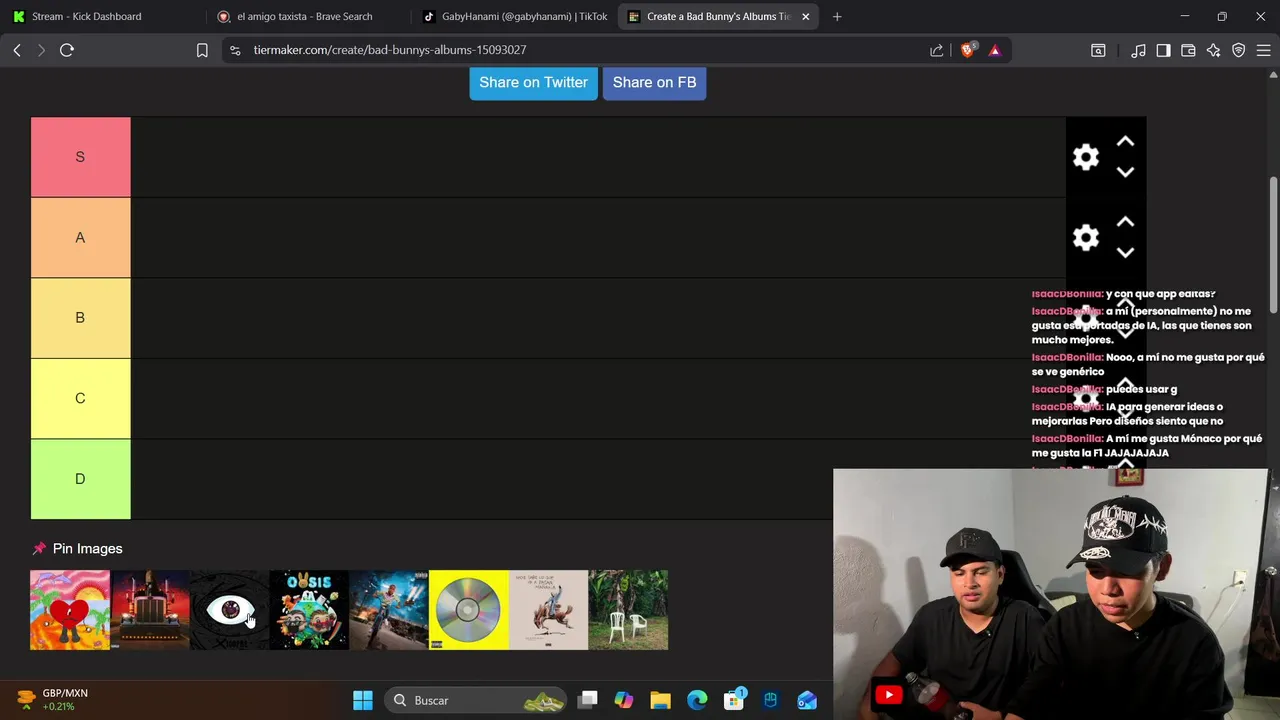The width and height of the screenshot is (1280, 720).
Task: Switch to the GabyHanami TikTok tab
Action: click(514, 16)
